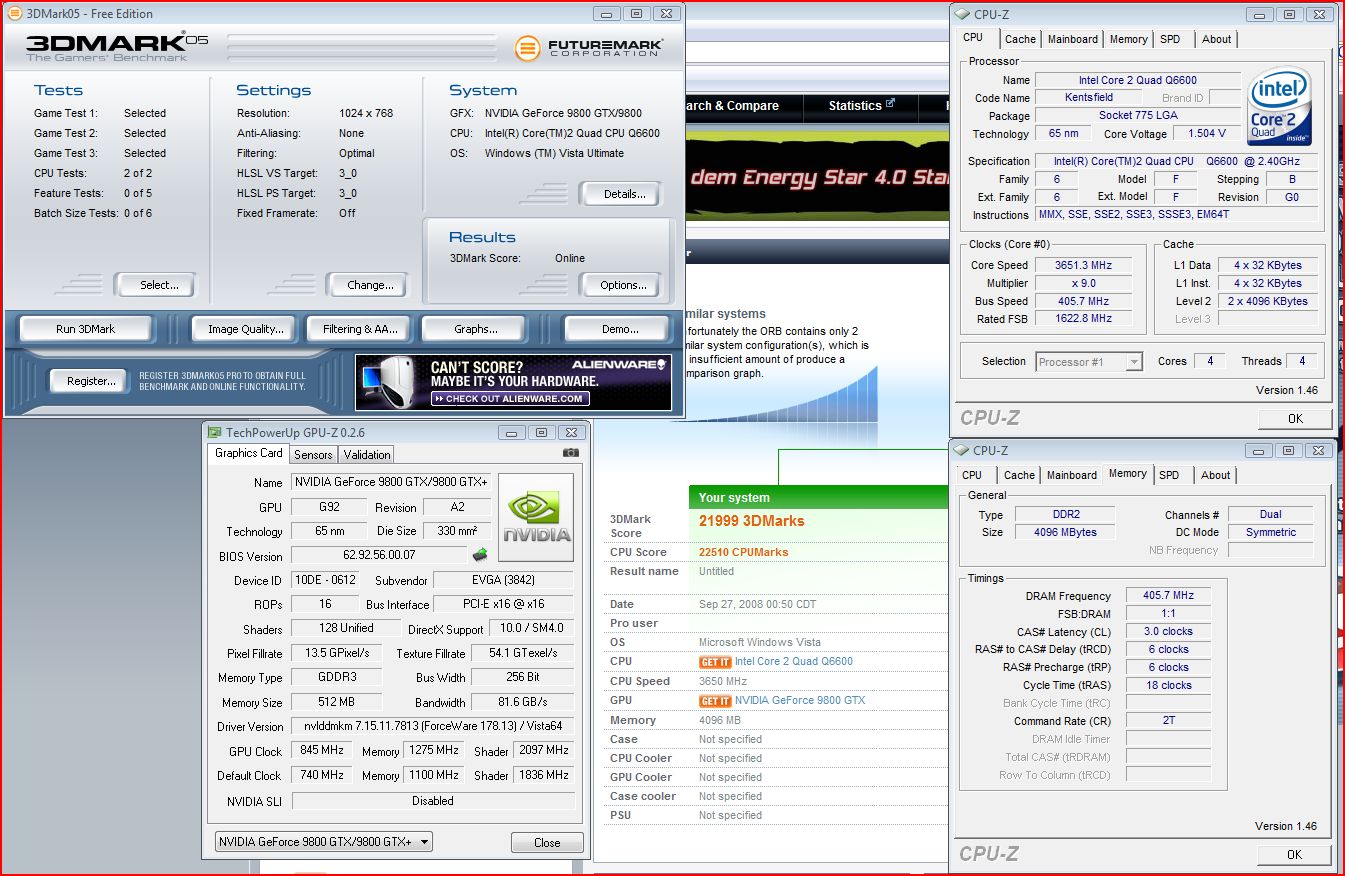Viewport: 1345px width, 876px height.
Task: Click the GPU Clock 845 MHz field
Action: pyautogui.click(x=324, y=750)
